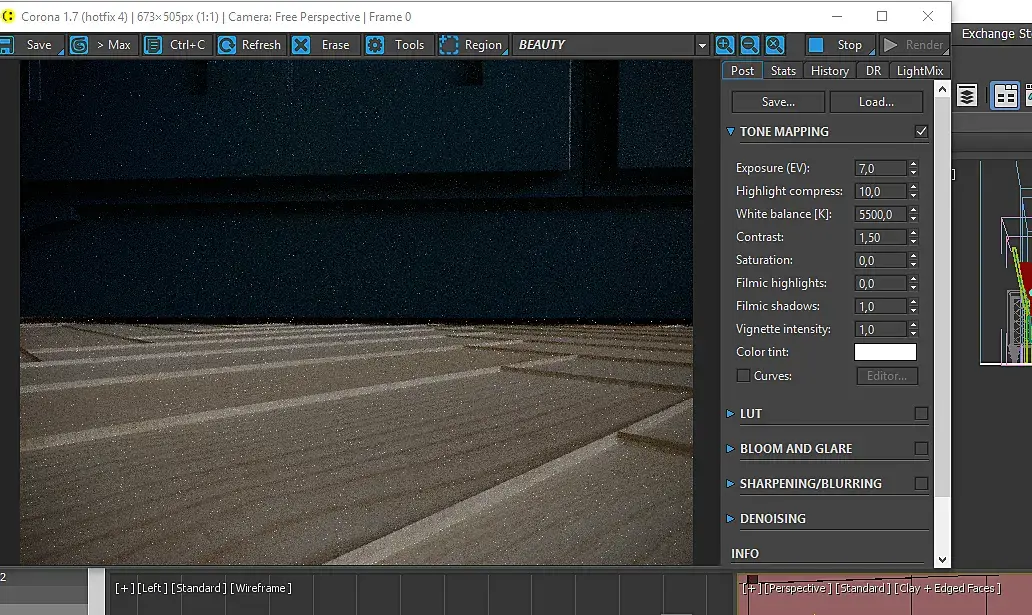Screen dimensions: 1032x615
Task: Click the Contrast value field
Action: coord(881,238)
